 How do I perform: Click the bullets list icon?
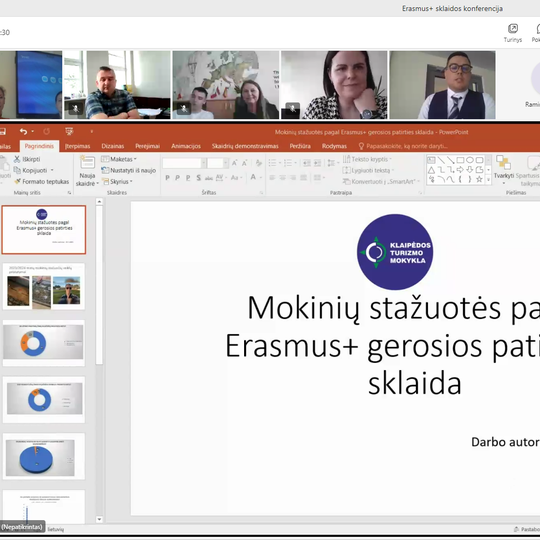(x=272, y=163)
